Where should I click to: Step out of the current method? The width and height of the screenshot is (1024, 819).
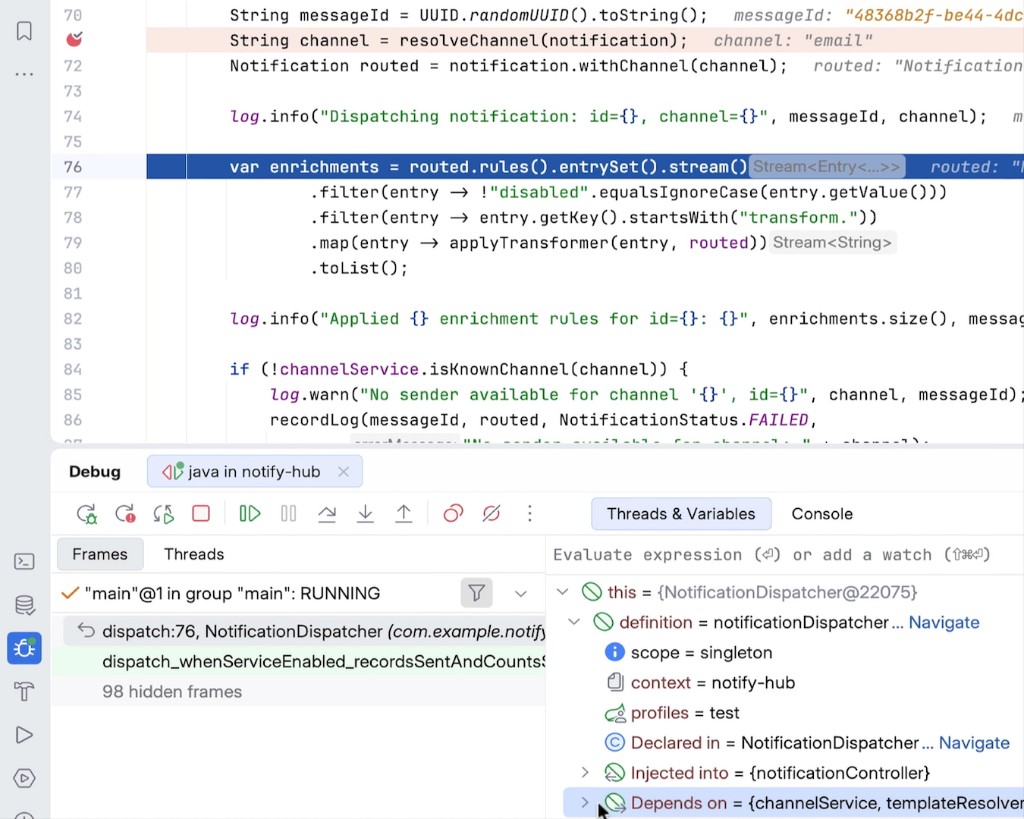[x=404, y=514]
